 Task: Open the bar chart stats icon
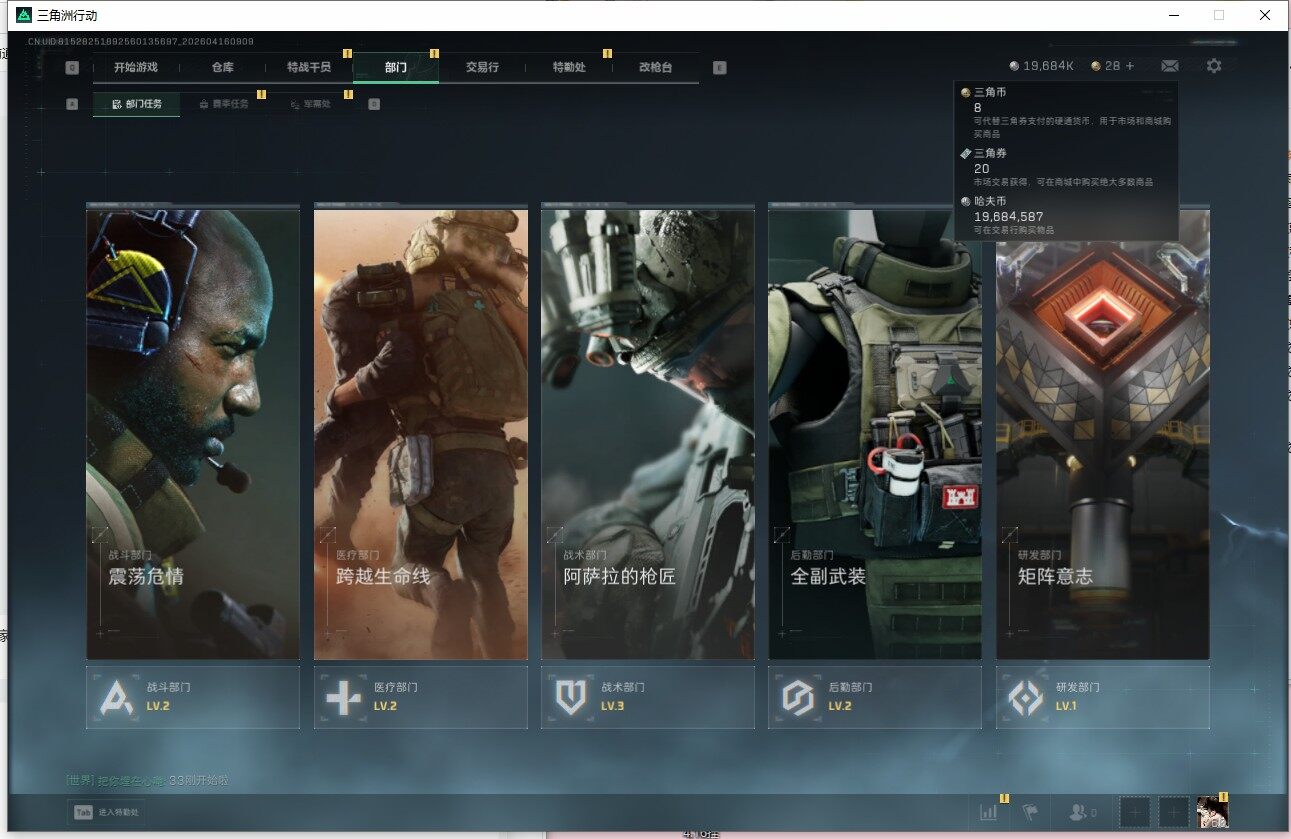pyautogui.click(x=989, y=812)
